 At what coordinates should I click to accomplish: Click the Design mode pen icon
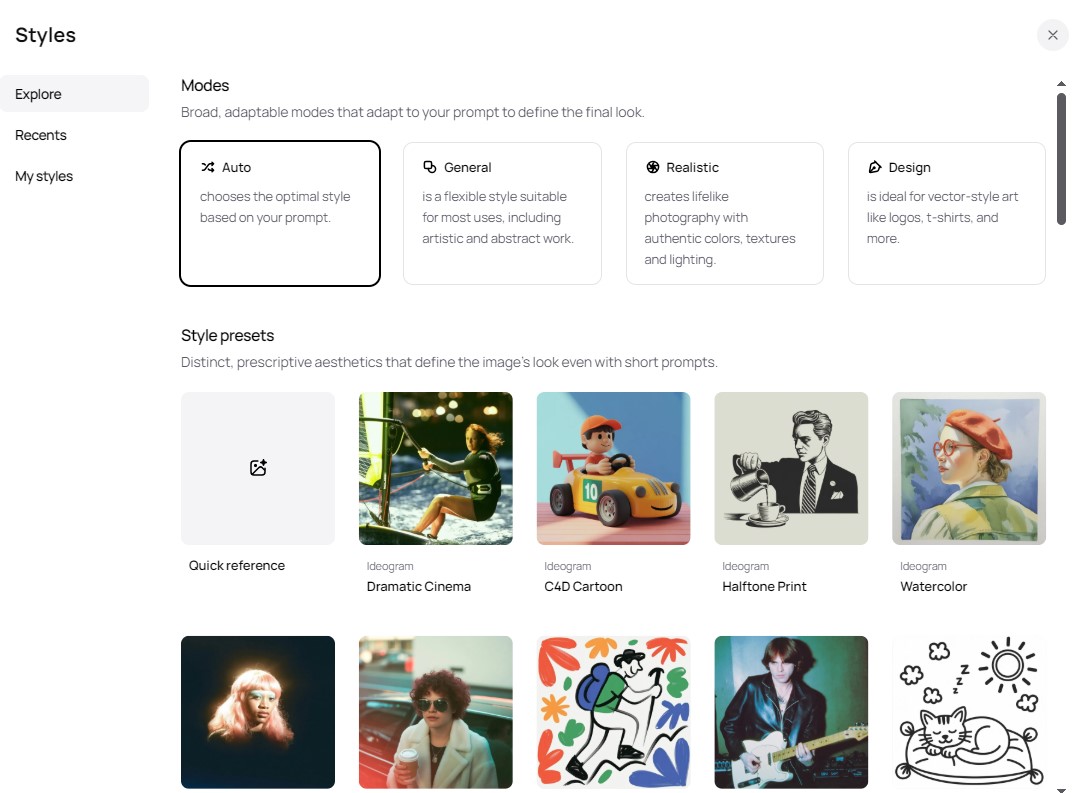tap(875, 167)
